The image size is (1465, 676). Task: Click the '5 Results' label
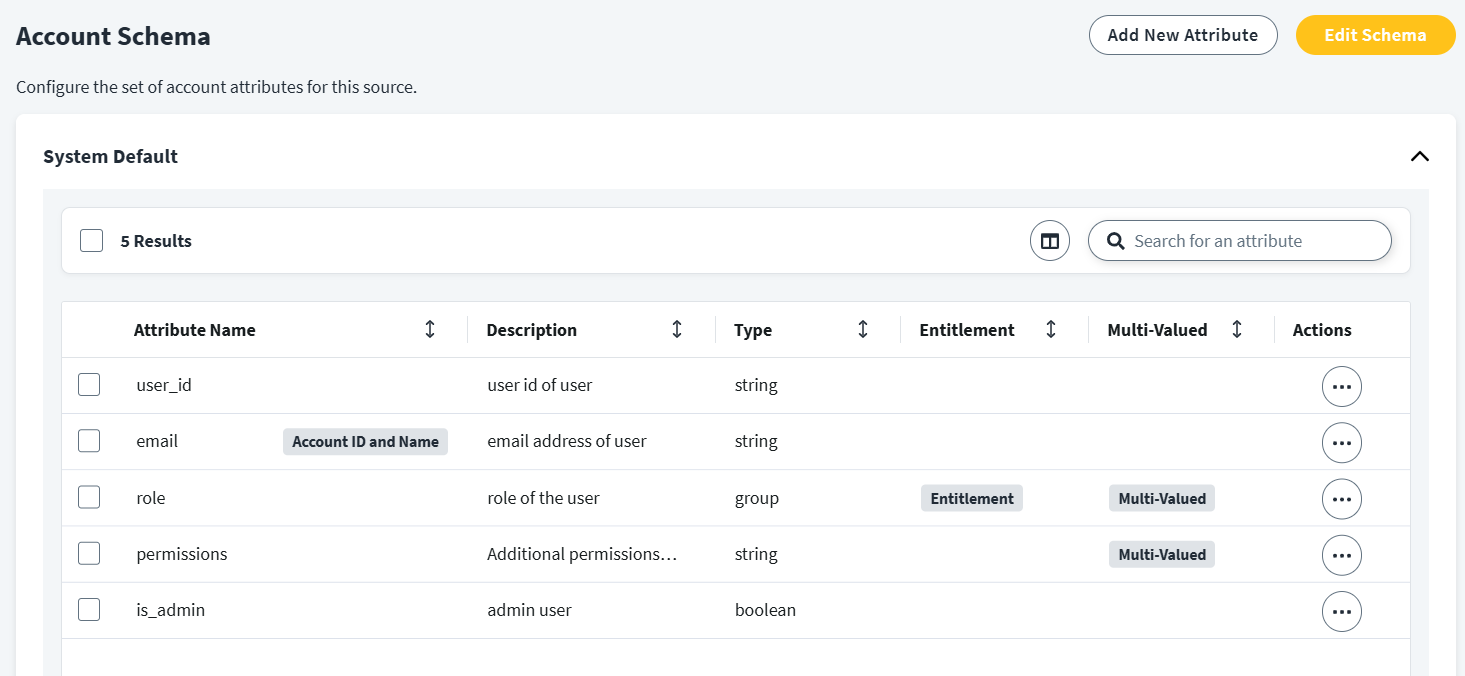click(156, 241)
